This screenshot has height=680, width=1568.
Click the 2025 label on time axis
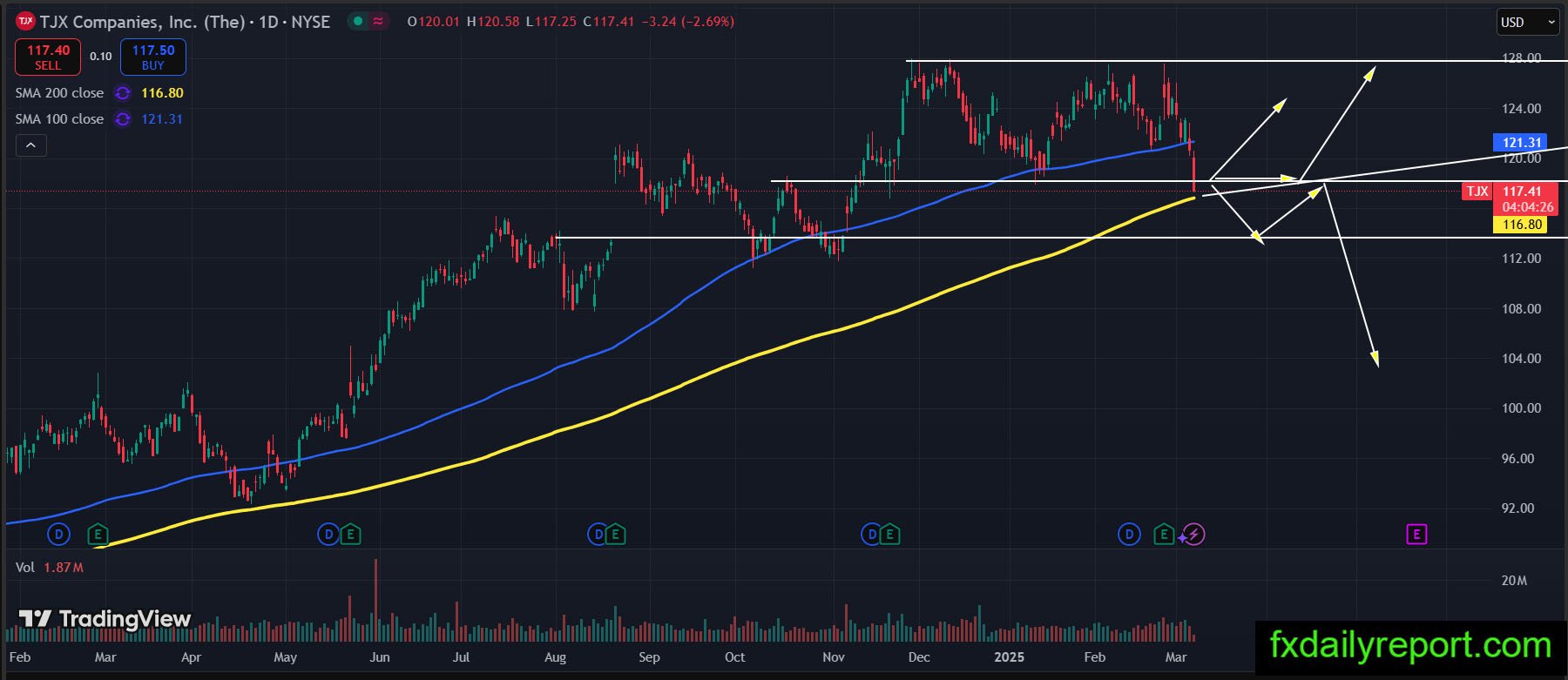coord(1010,657)
